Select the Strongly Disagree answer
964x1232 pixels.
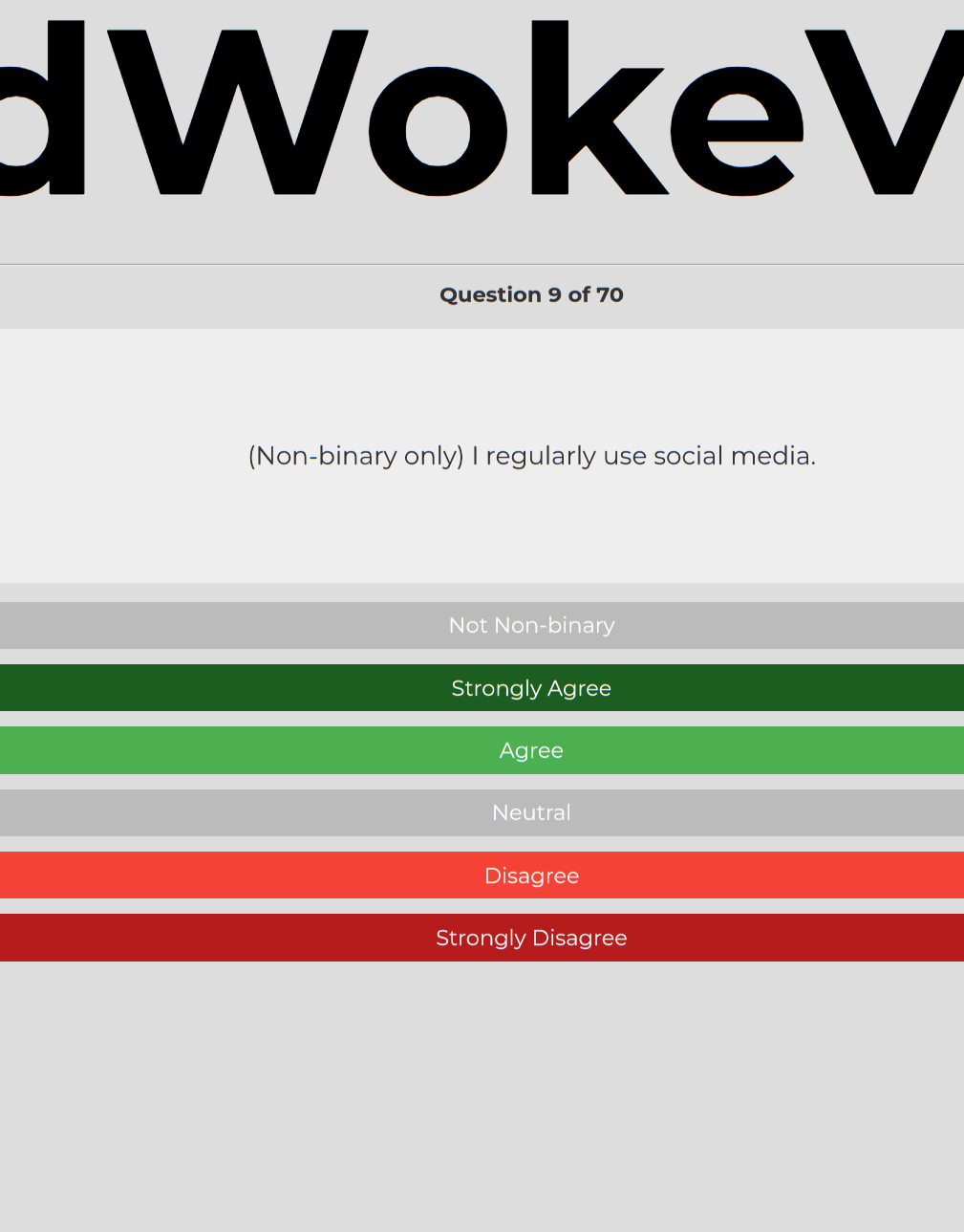(482, 938)
